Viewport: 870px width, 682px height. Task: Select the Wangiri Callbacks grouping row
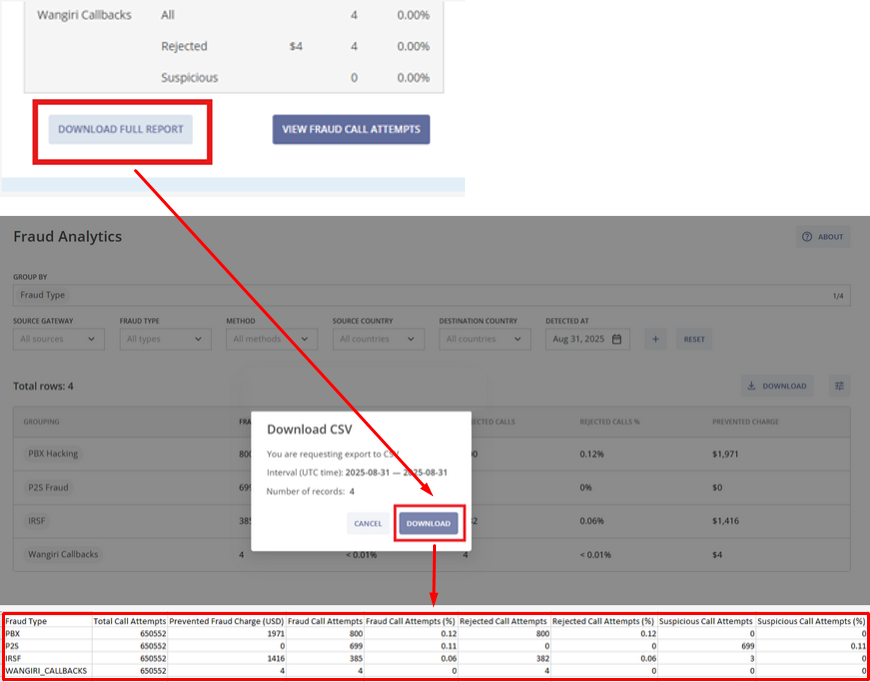click(62, 554)
